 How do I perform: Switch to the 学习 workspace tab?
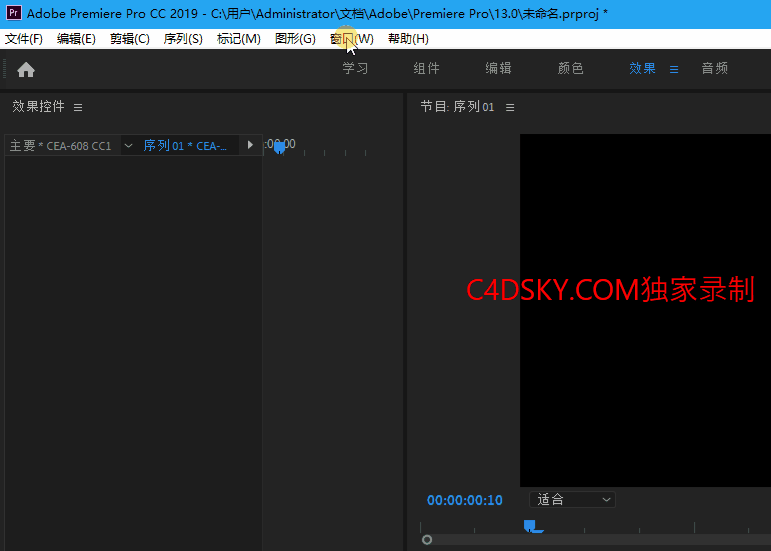point(355,68)
